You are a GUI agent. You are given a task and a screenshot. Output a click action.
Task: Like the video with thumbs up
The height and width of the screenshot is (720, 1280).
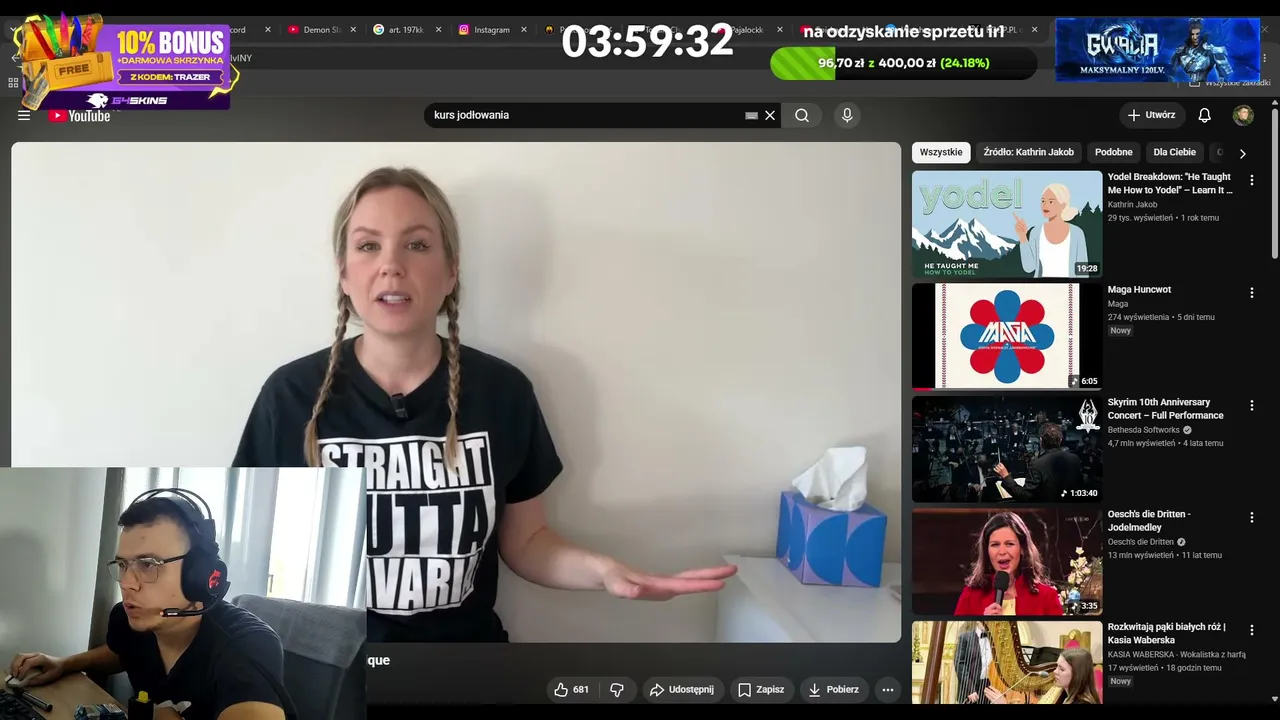point(572,689)
